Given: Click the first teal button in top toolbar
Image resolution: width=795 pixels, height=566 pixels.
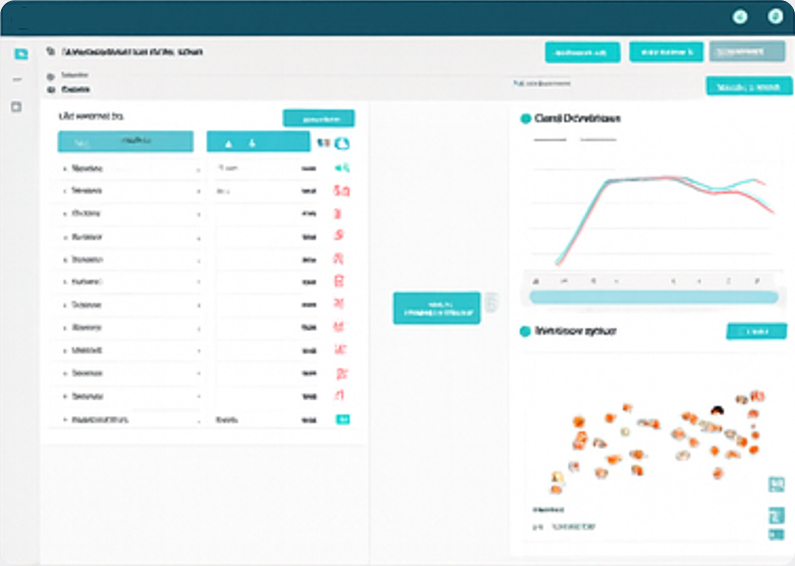Looking at the screenshot, I should click(x=582, y=52).
